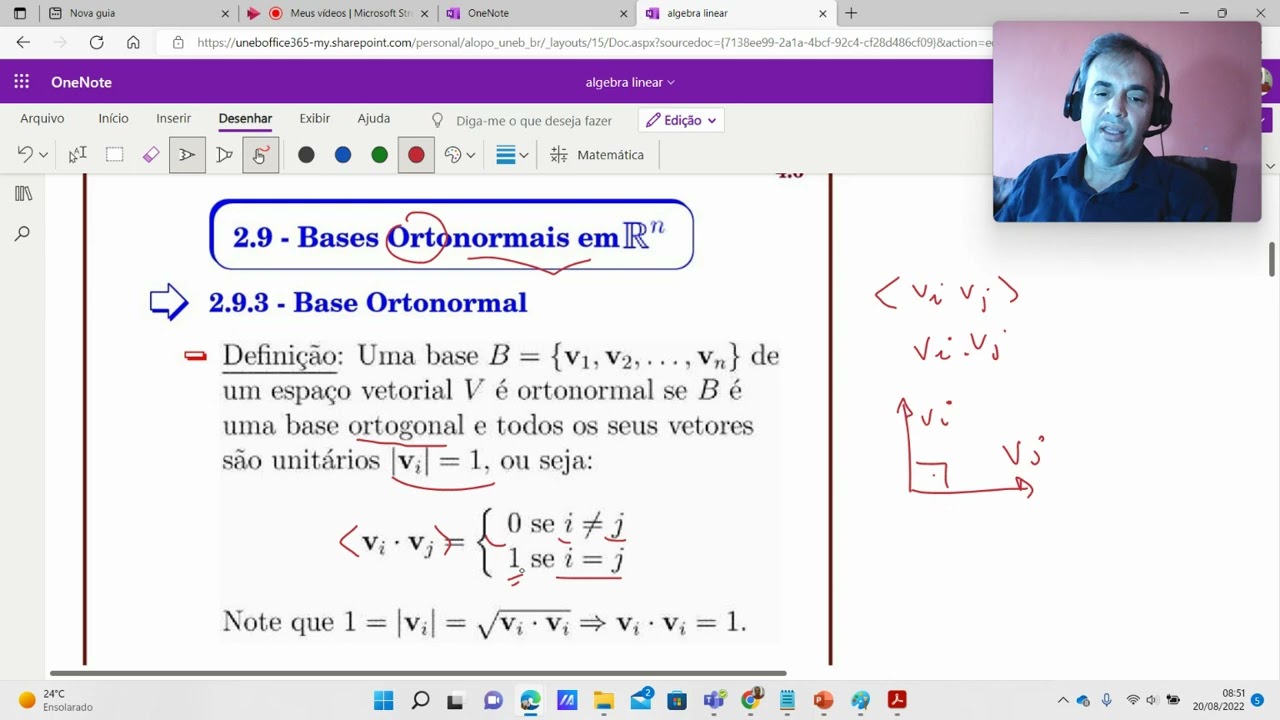Select the black pen color
Viewport: 1280px width, 720px height.
pyautogui.click(x=306, y=155)
